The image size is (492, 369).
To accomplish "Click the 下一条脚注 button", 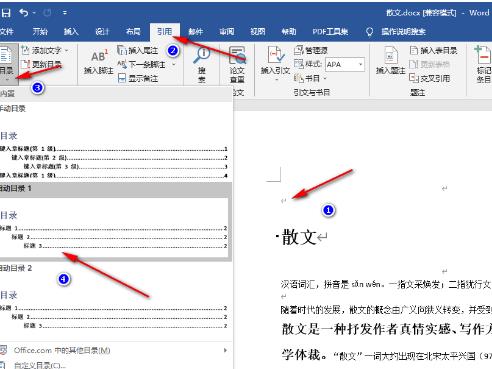I will 142,64.
